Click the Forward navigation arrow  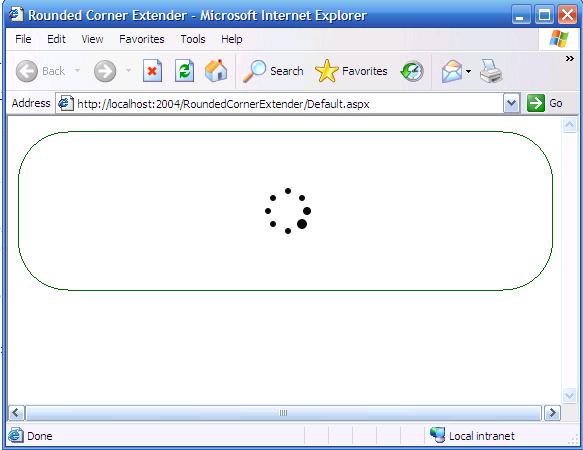(x=105, y=71)
